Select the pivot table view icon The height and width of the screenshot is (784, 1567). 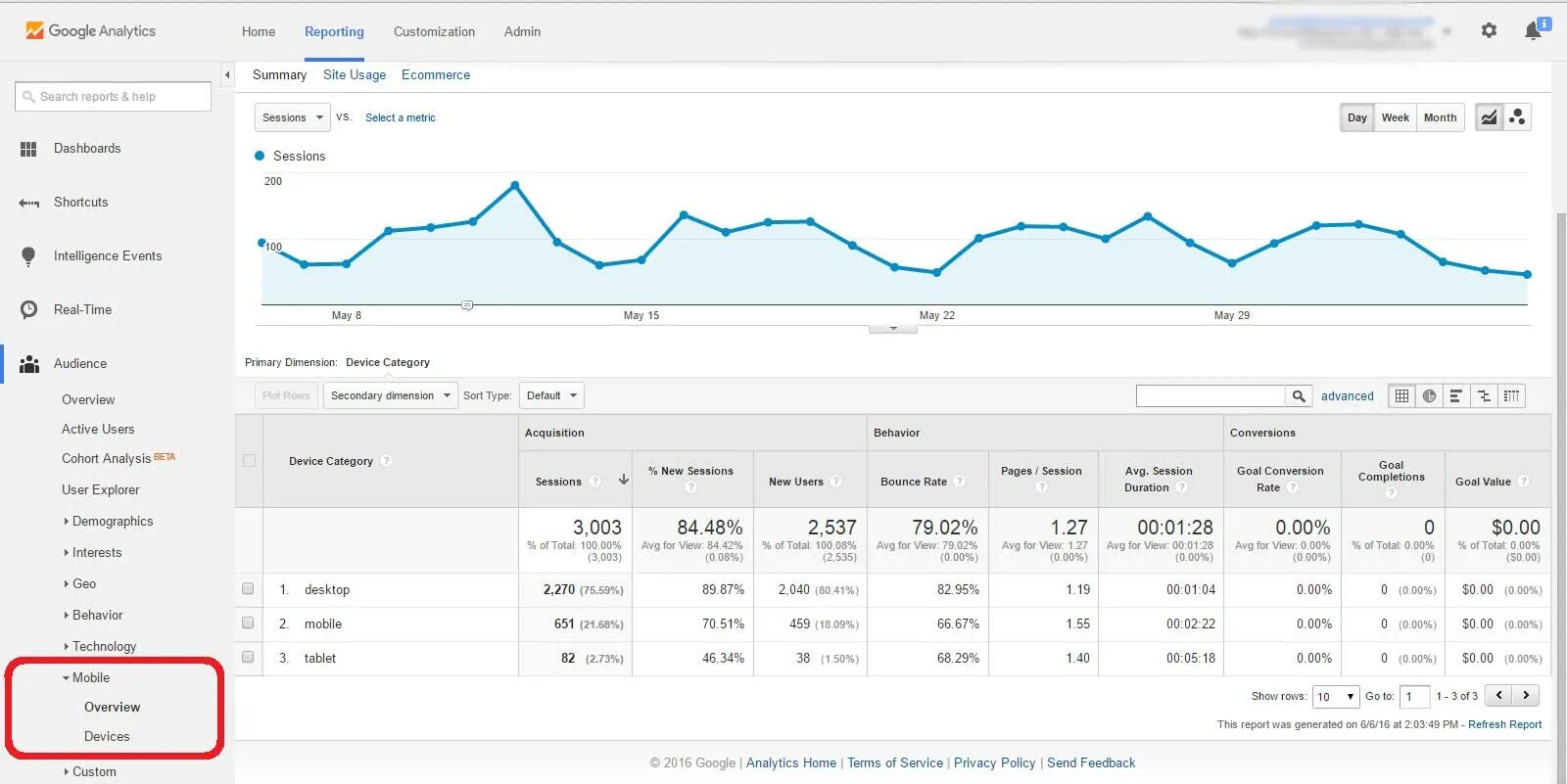pyautogui.click(x=1511, y=395)
